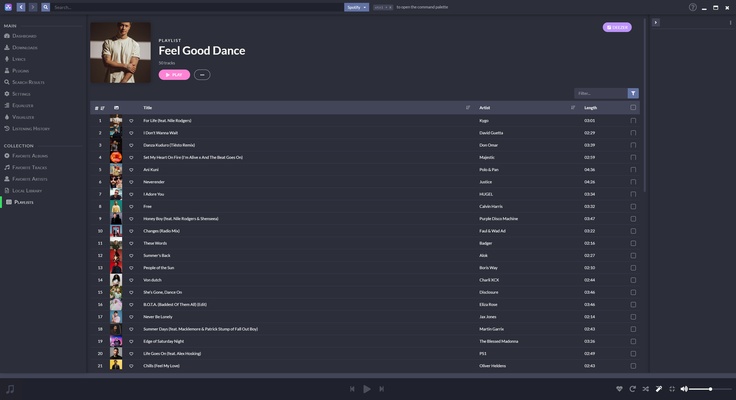
Task: Open the Nuclear app logo
Action: tap(8, 7)
